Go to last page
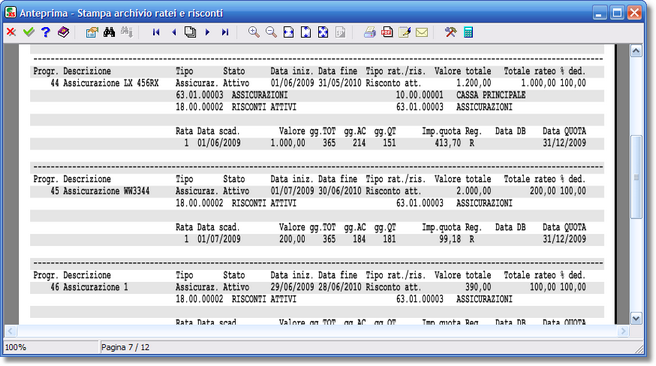Viewport: 656px width, 366px height. click(225, 32)
